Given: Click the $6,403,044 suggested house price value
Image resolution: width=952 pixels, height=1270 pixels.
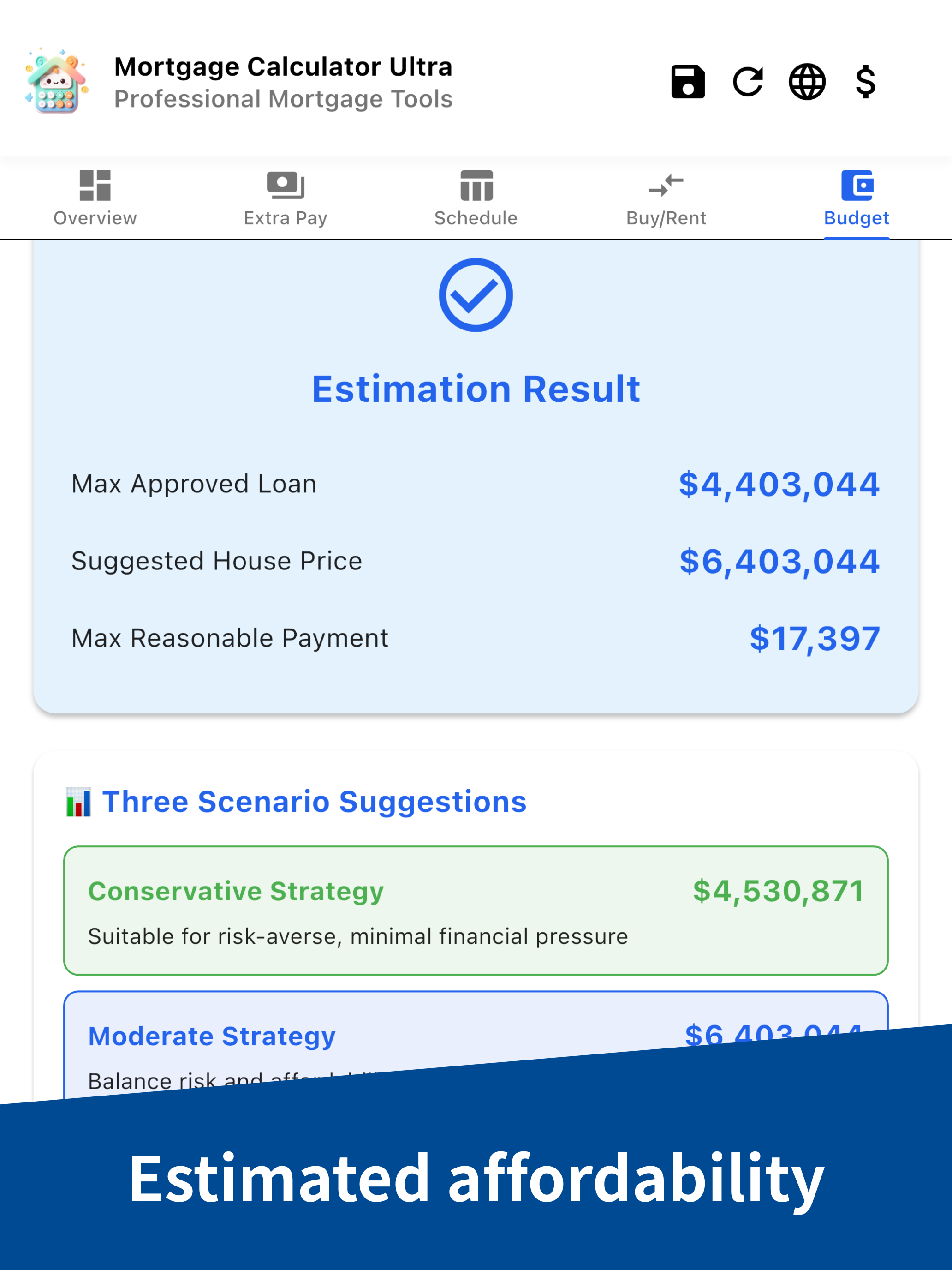Looking at the screenshot, I should click(x=779, y=562).
